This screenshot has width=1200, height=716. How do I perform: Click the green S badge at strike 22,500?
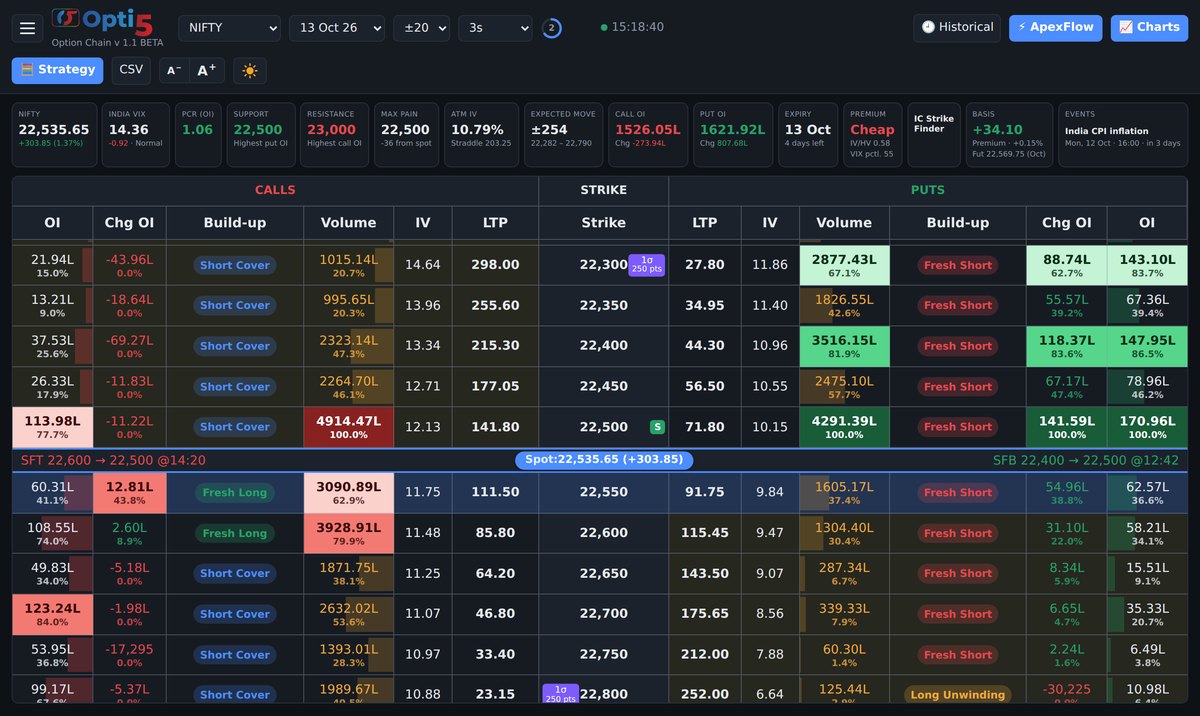657,427
